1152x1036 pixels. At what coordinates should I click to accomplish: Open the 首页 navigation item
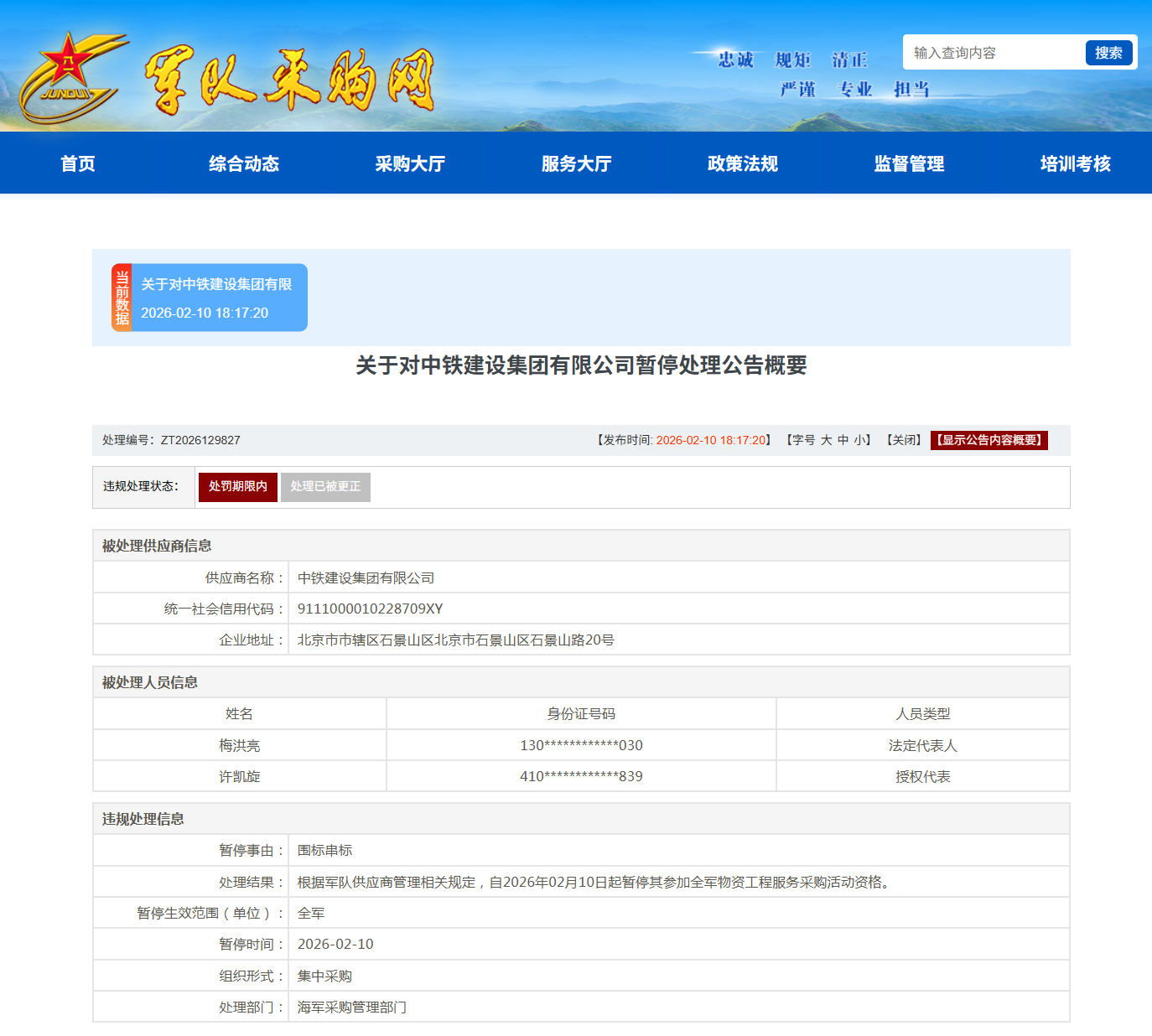click(77, 163)
